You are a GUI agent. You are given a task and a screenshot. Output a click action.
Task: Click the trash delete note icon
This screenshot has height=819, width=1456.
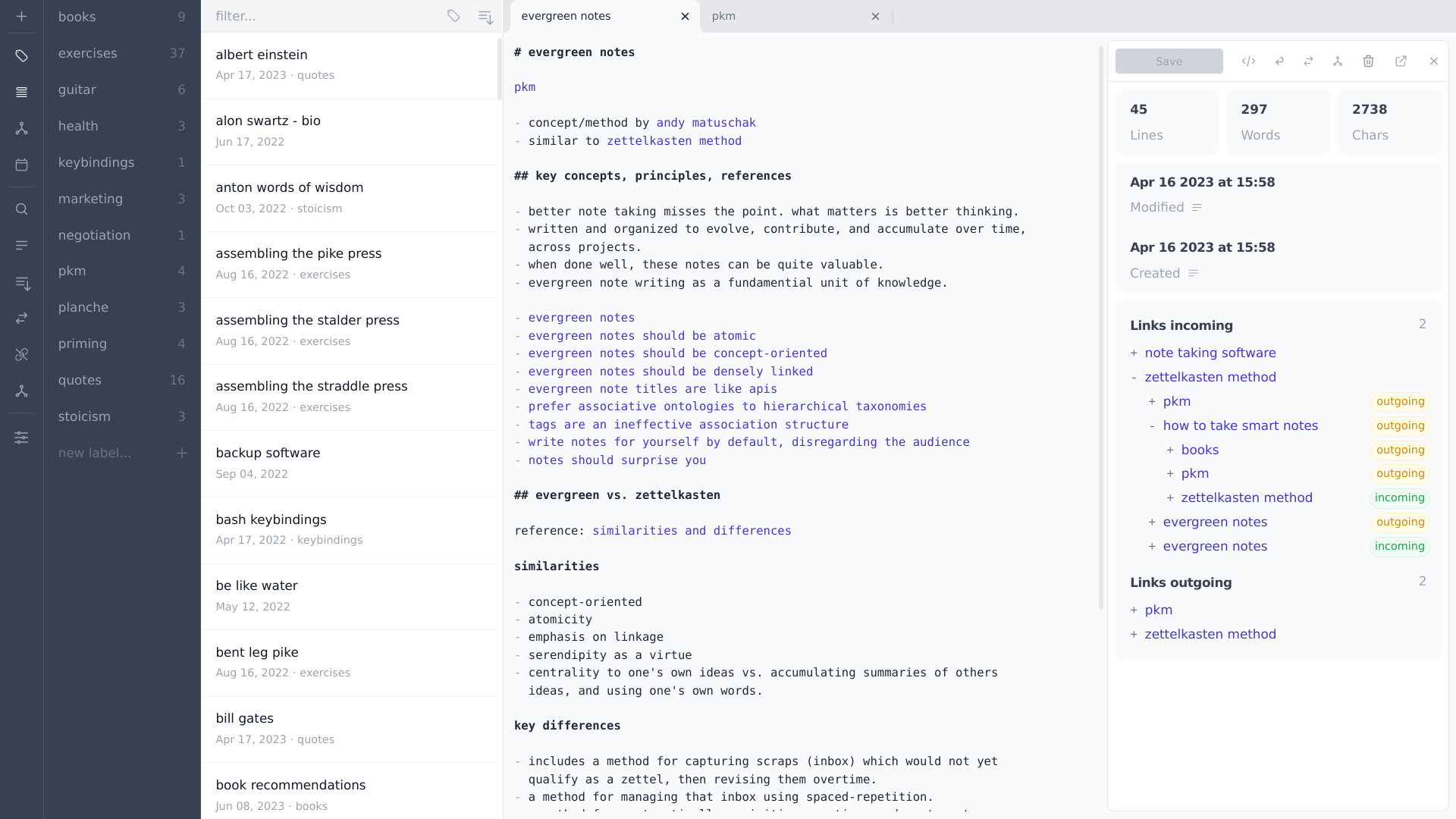tap(1368, 61)
